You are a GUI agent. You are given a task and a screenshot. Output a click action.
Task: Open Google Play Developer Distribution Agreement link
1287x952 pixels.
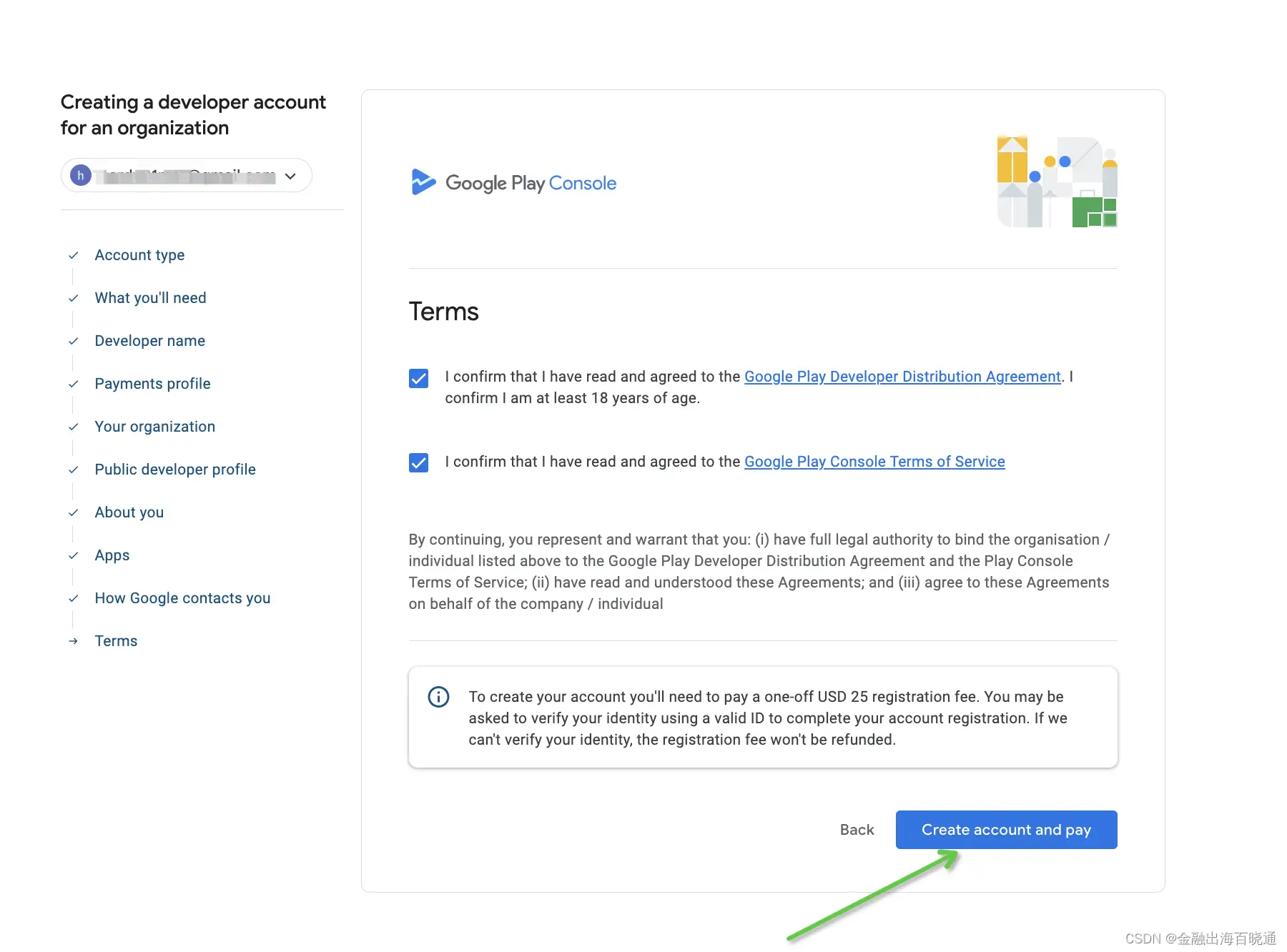[902, 377]
